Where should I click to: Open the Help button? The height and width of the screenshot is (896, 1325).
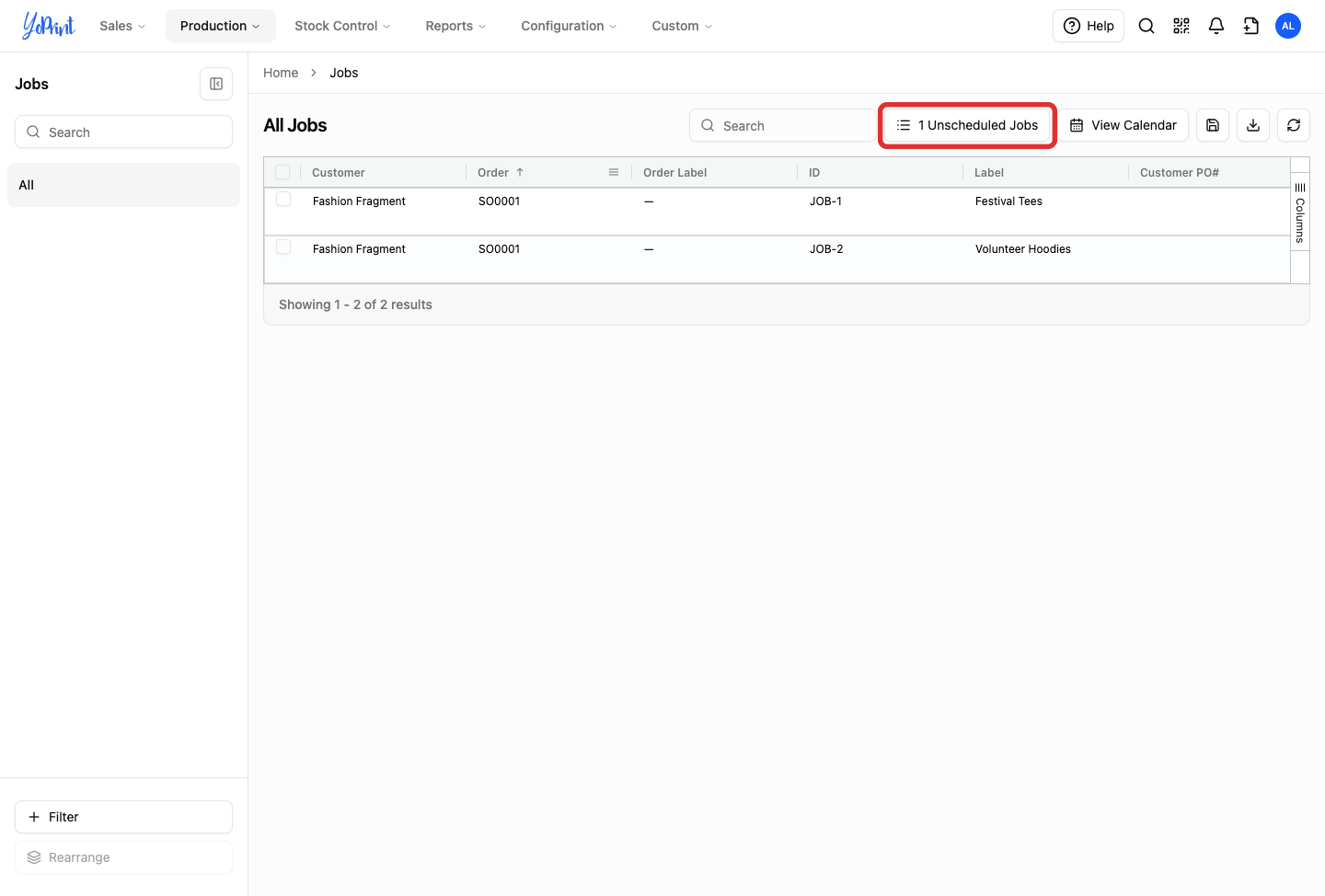pyautogui.click(x=1089, y=26)
